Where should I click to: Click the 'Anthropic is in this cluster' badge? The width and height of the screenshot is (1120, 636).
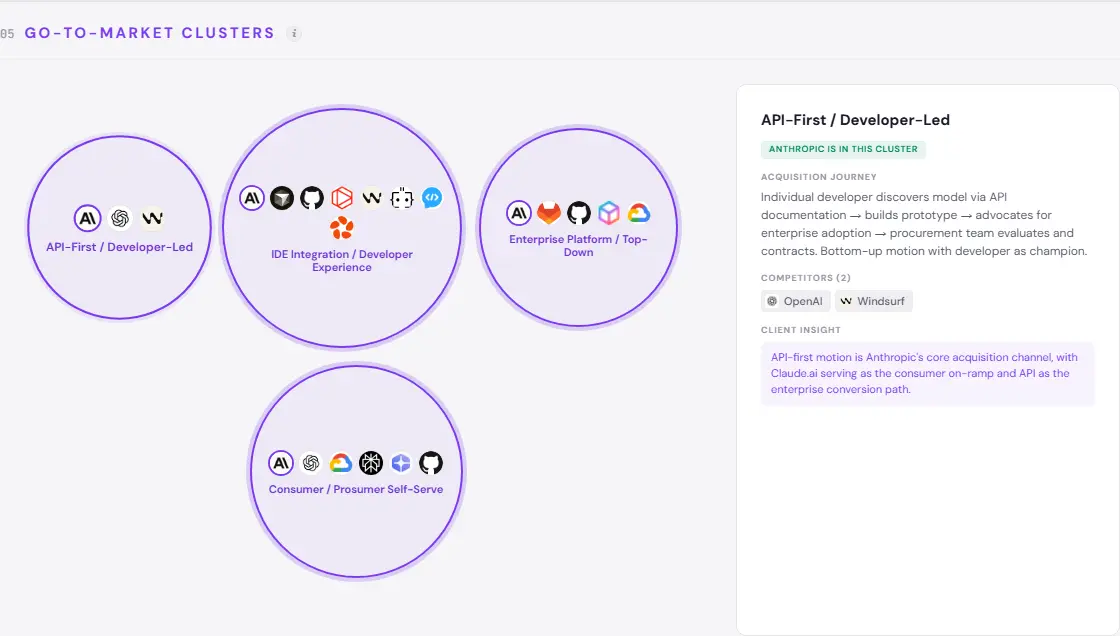(x=843, y=149)
